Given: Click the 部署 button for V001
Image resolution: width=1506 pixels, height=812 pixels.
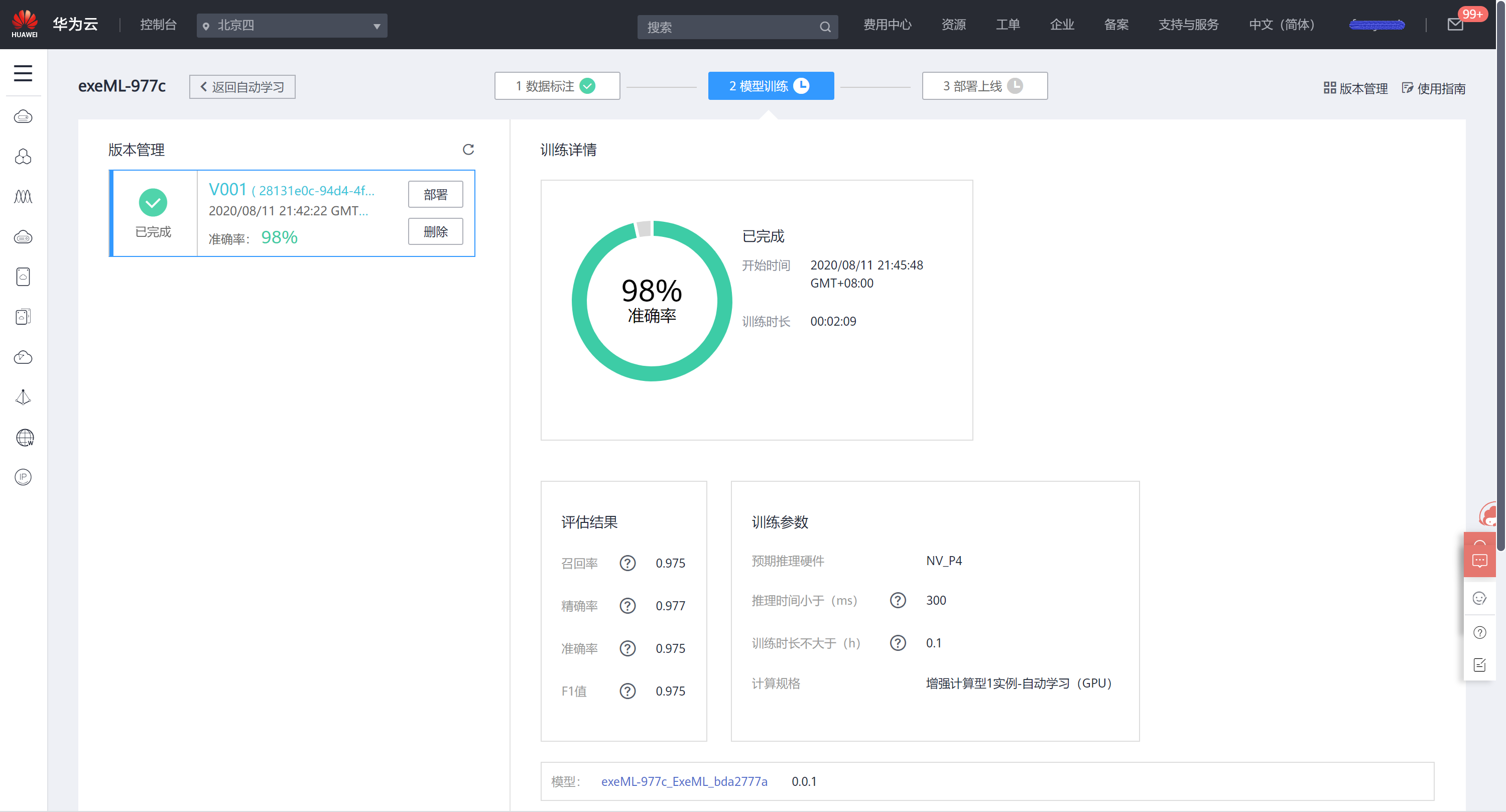Looking at the screenshot, I should click(x=435, y=195).
